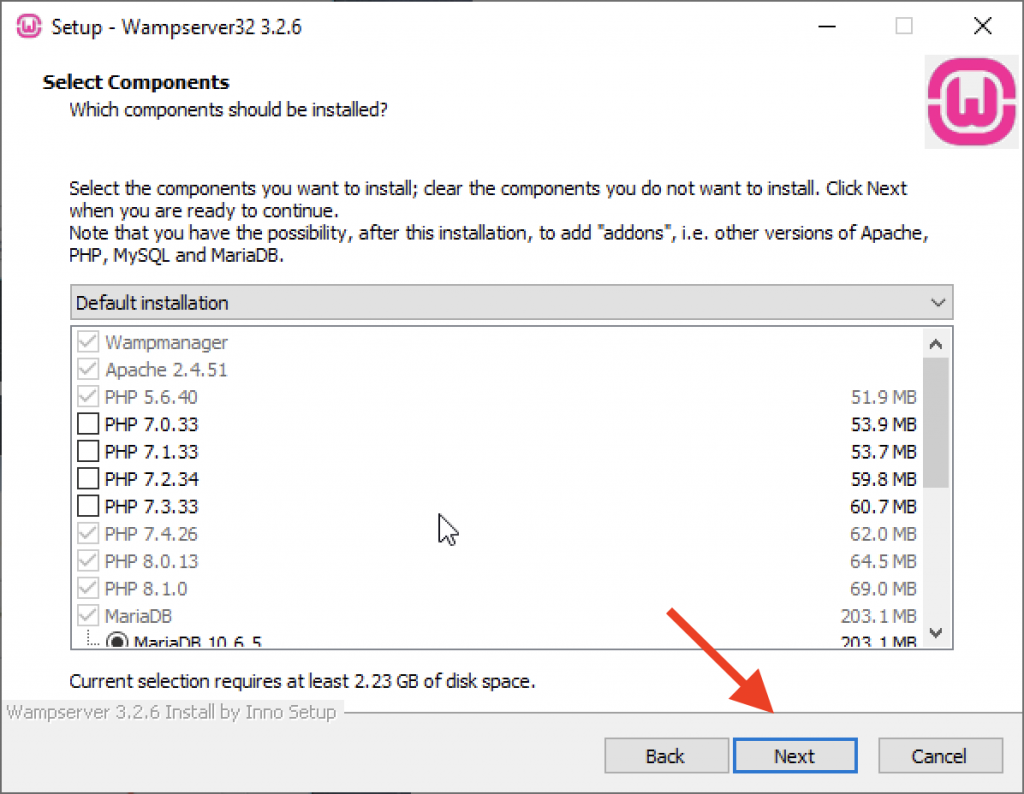Click Next to continue setup
Image resolution: width=1024 pixels, height=794 pixels.
795,755
